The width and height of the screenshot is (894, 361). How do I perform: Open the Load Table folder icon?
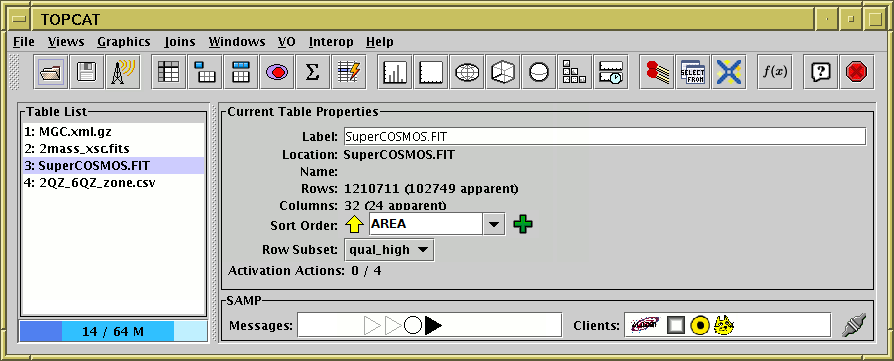[50, 72]
